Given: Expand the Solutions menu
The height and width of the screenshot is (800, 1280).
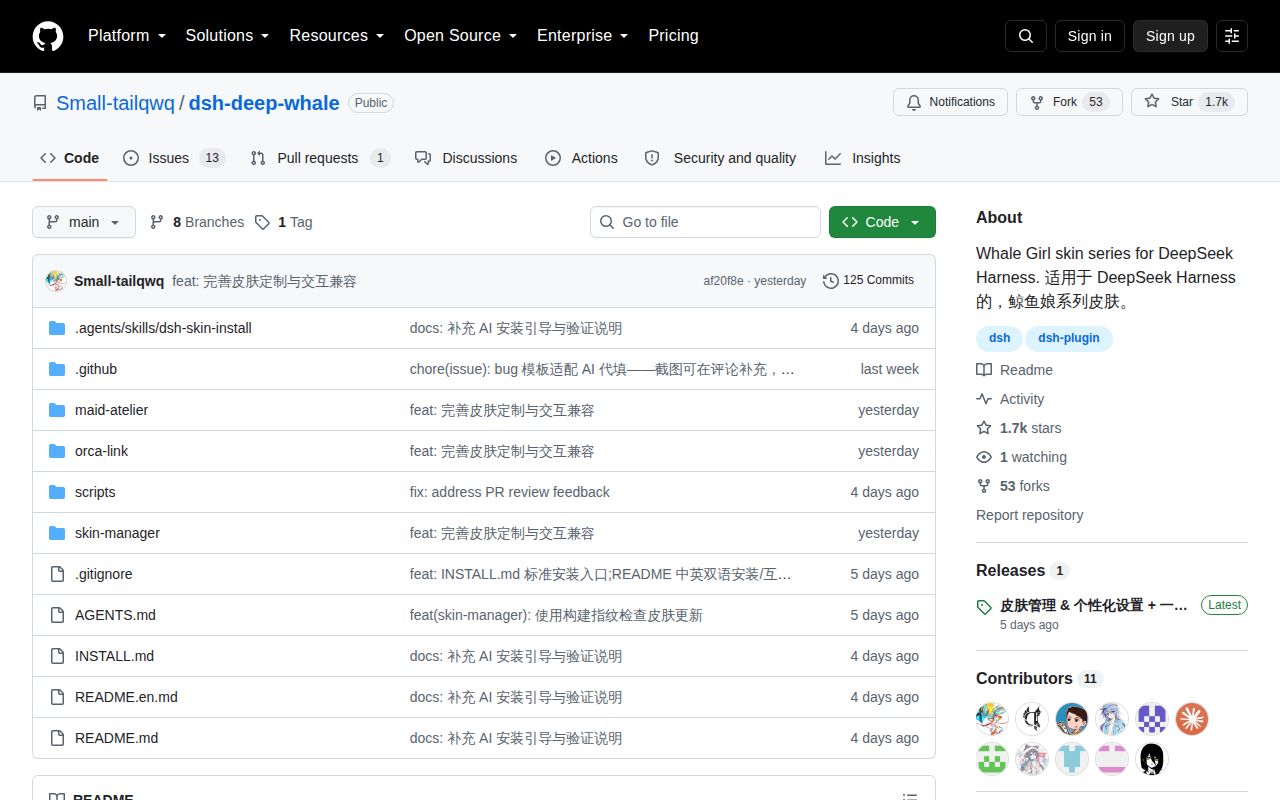Looking at the screenshot, I should [227, 36].
